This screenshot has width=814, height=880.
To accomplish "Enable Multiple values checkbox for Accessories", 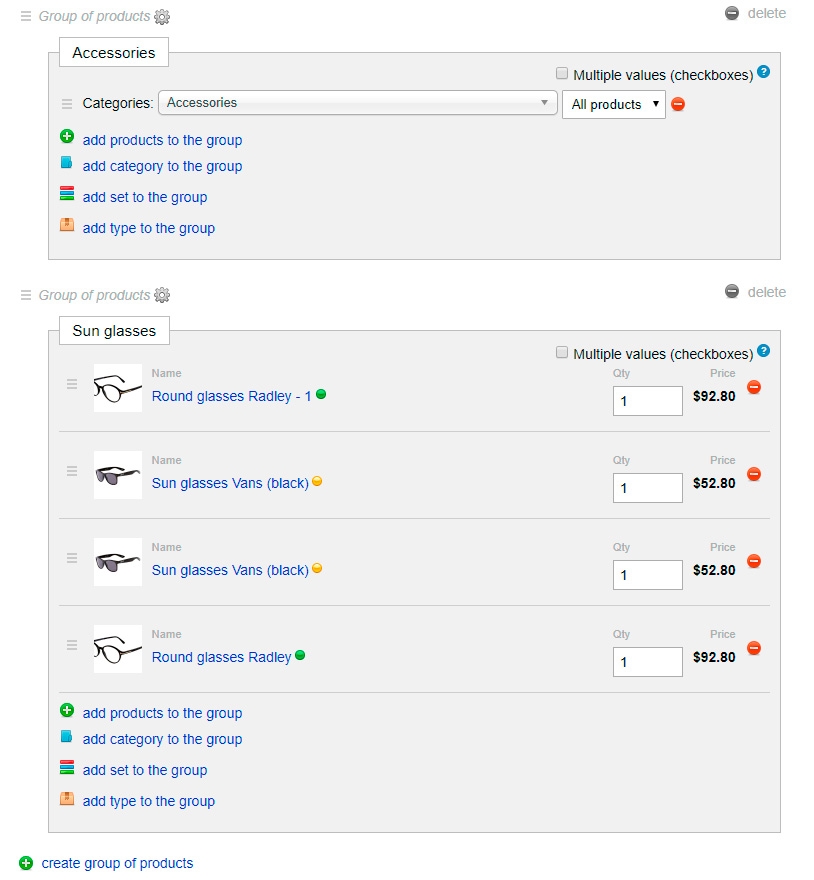I will pos(562,73).
